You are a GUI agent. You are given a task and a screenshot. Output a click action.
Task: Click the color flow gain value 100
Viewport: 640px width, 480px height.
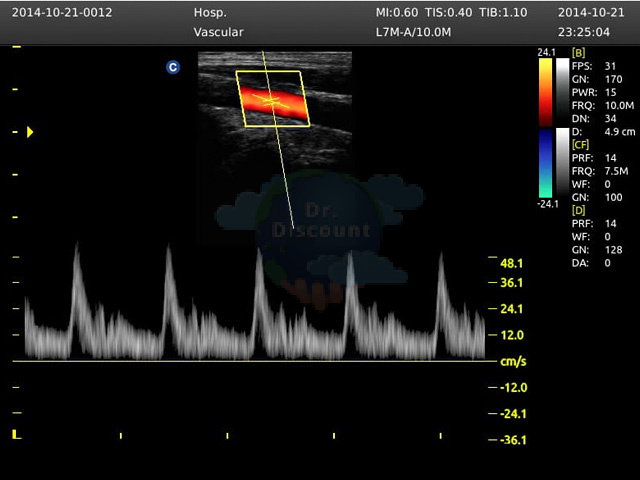[x=613, y=197]
